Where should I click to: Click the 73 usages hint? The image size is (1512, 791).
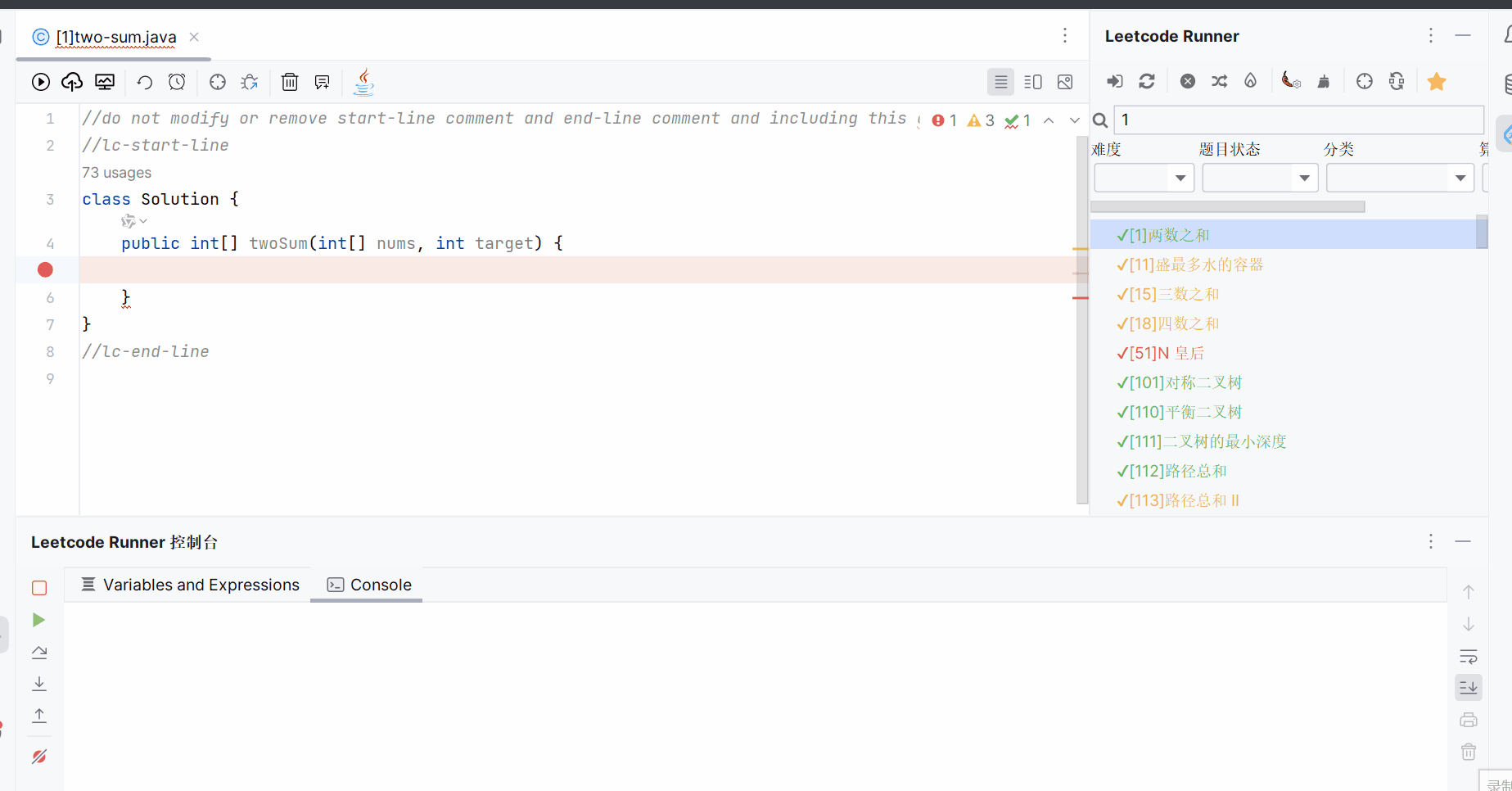[116, 173]
